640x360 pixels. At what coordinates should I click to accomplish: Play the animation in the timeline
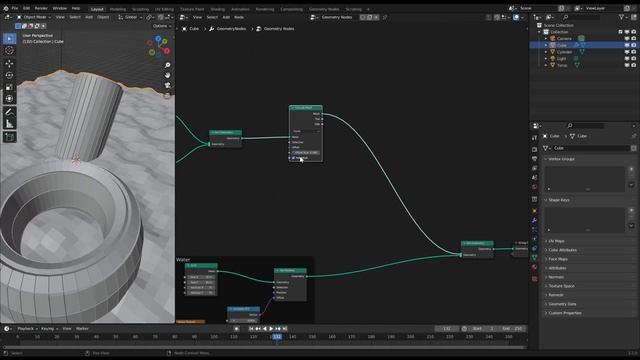[271, 329]
